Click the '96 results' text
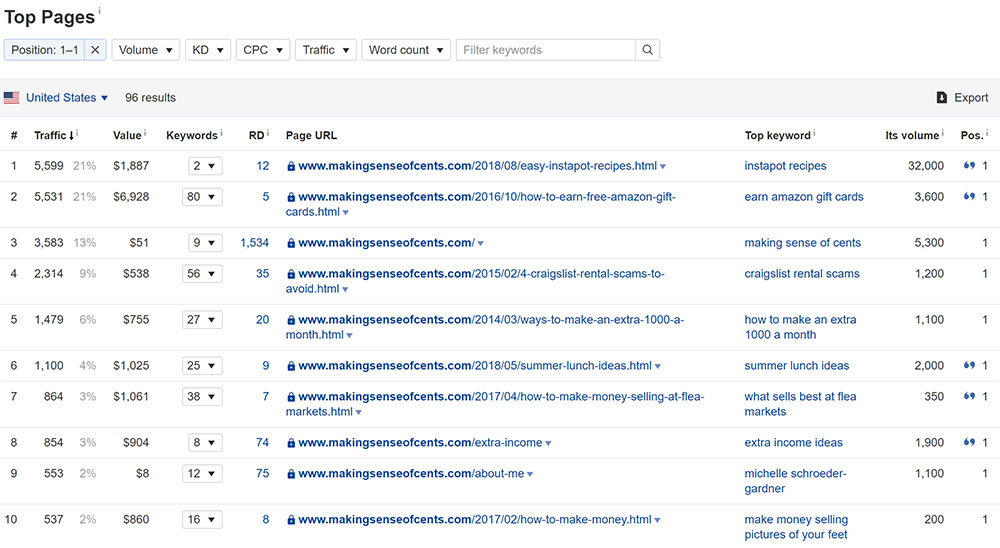This screenshot has width=1000, height=548. 150,98
